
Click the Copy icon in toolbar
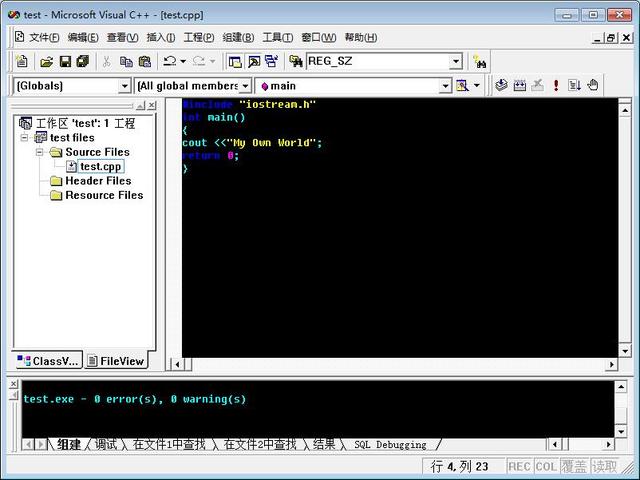pyautogui.click(x=126, y=62)
